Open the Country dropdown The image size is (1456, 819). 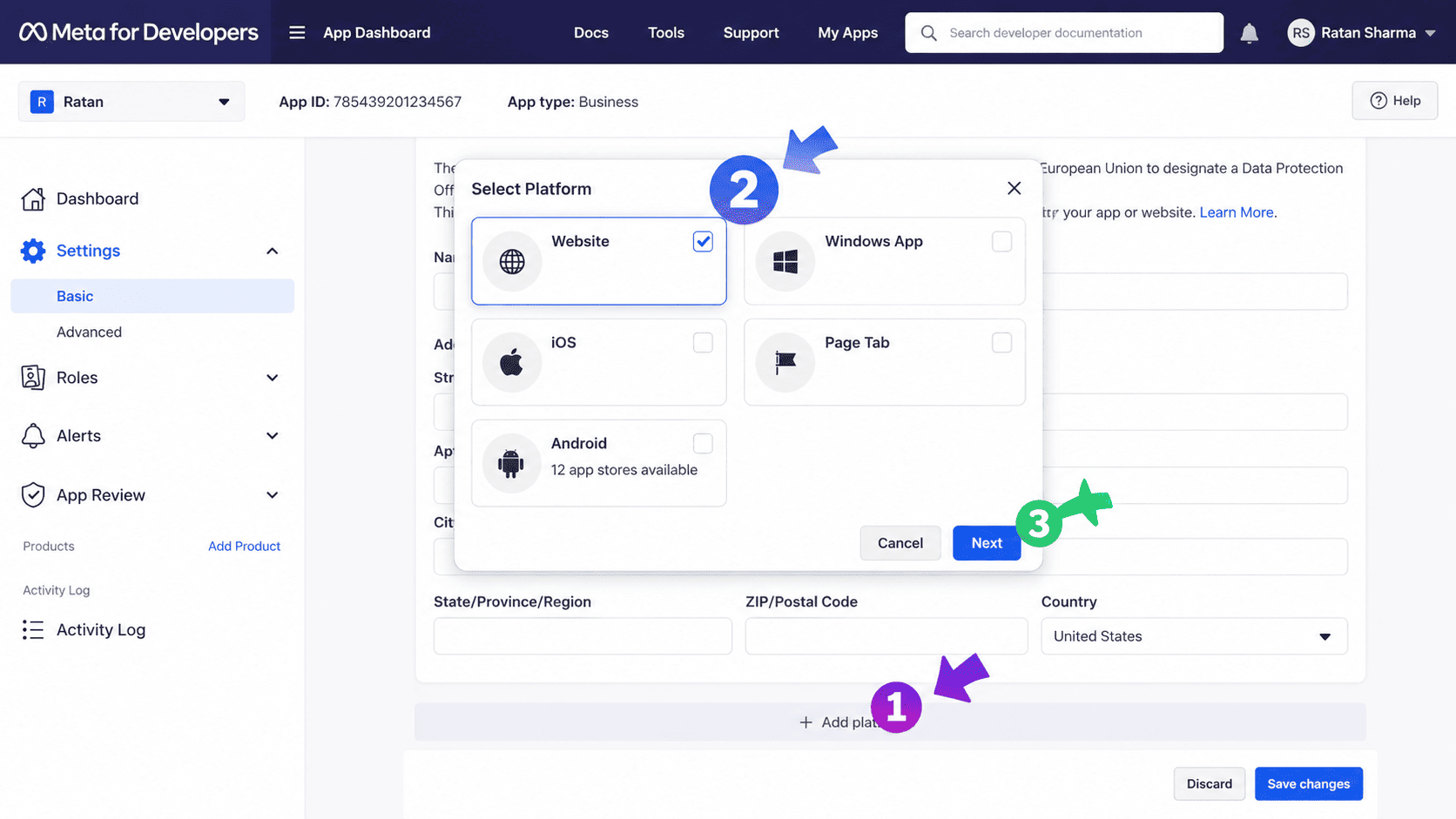click(1194, 636)
